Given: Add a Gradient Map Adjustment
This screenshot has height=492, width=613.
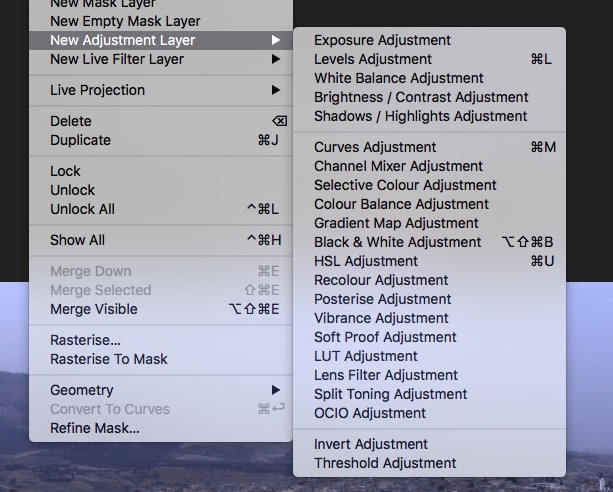Looking at the screenshot, I should [429, 223].
